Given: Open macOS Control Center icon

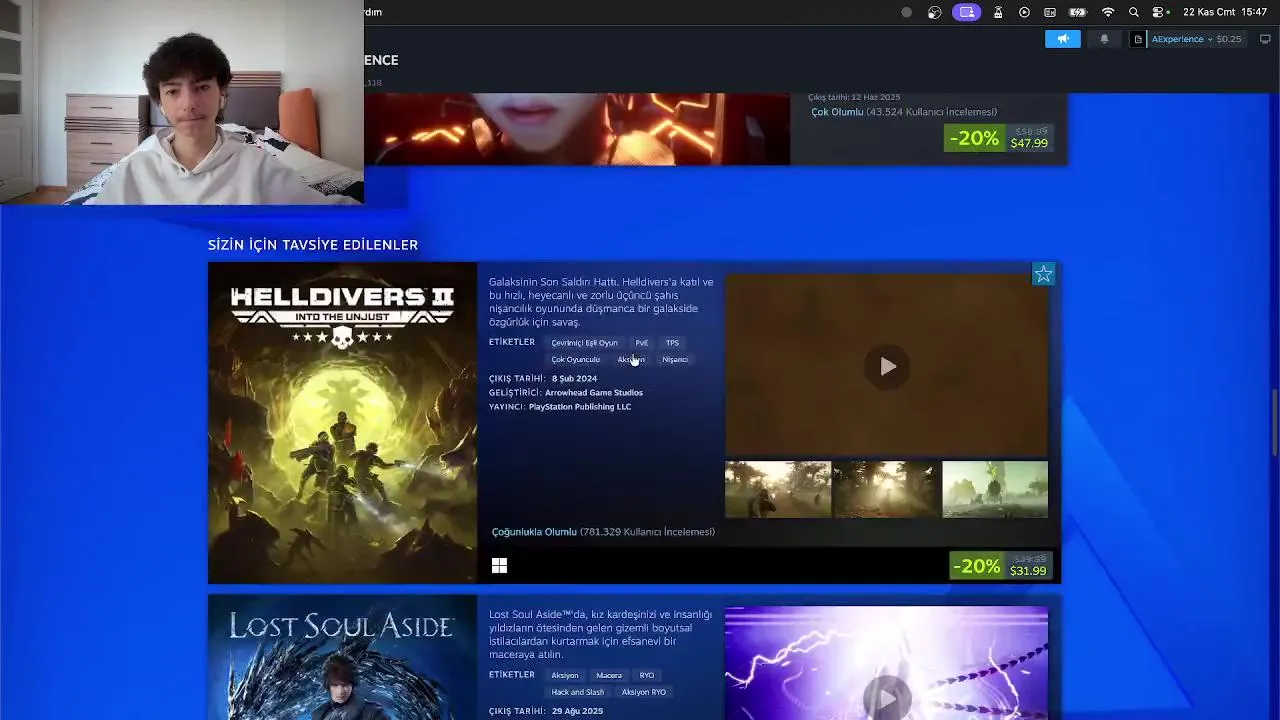Looking at the screenshot, I should pyautogui.click(x=1159, y=12).
